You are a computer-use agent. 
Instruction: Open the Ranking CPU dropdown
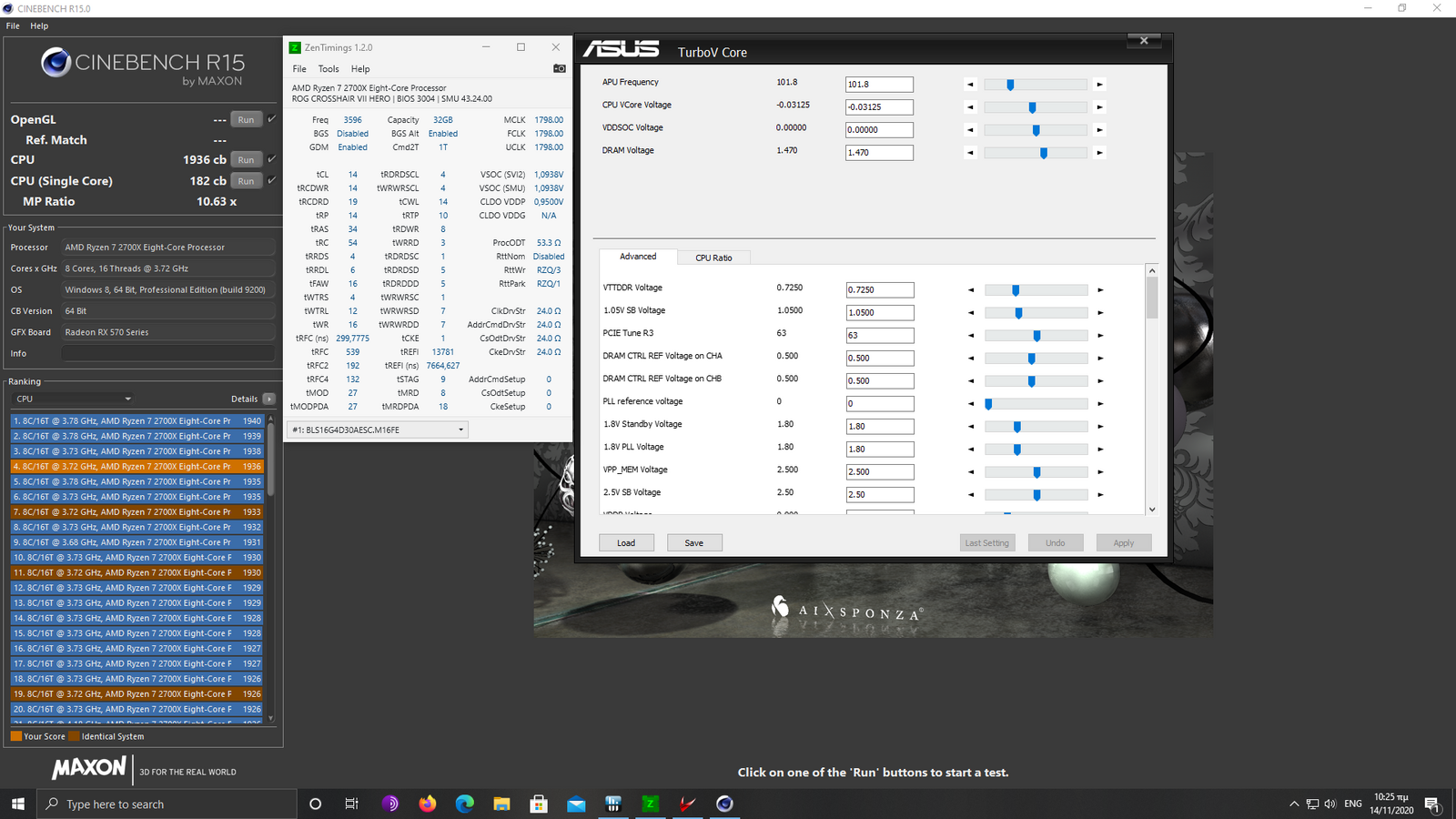pos(73,399)
